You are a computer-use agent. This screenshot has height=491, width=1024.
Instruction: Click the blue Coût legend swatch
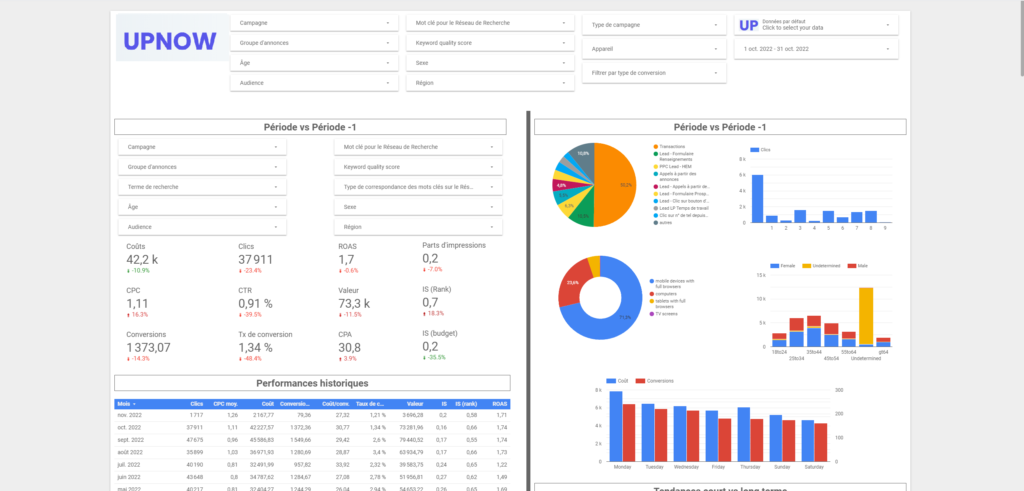pyautogui.click(x=611, y=381)
